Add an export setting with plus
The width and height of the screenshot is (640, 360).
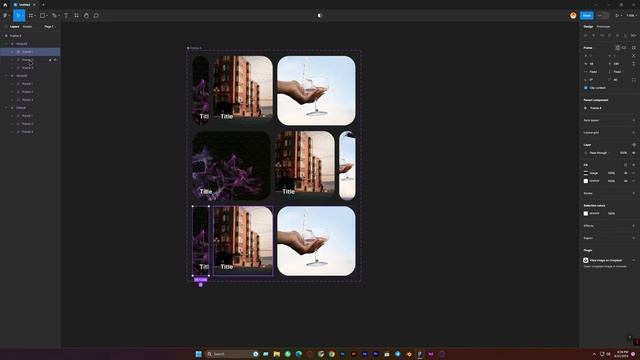(x=634, y=238)
